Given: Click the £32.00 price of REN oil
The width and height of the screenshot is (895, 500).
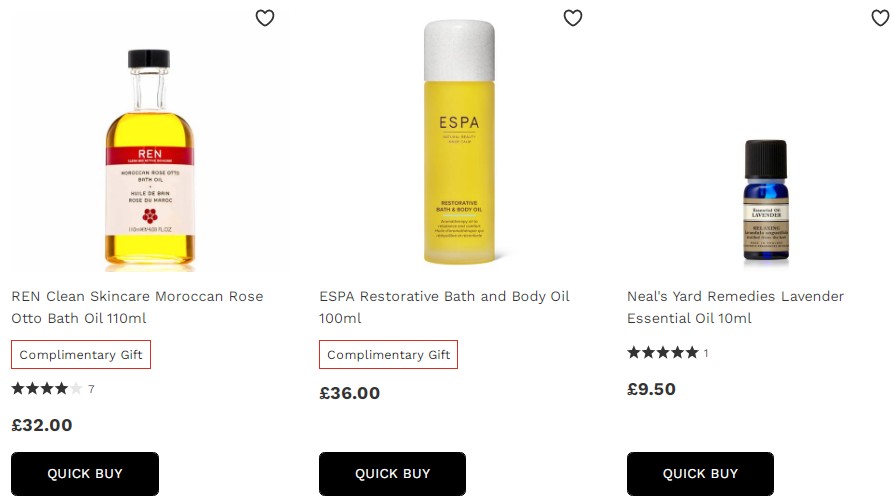Looking at the screenshot, I should pyautogui.click(x=42, y=425).
